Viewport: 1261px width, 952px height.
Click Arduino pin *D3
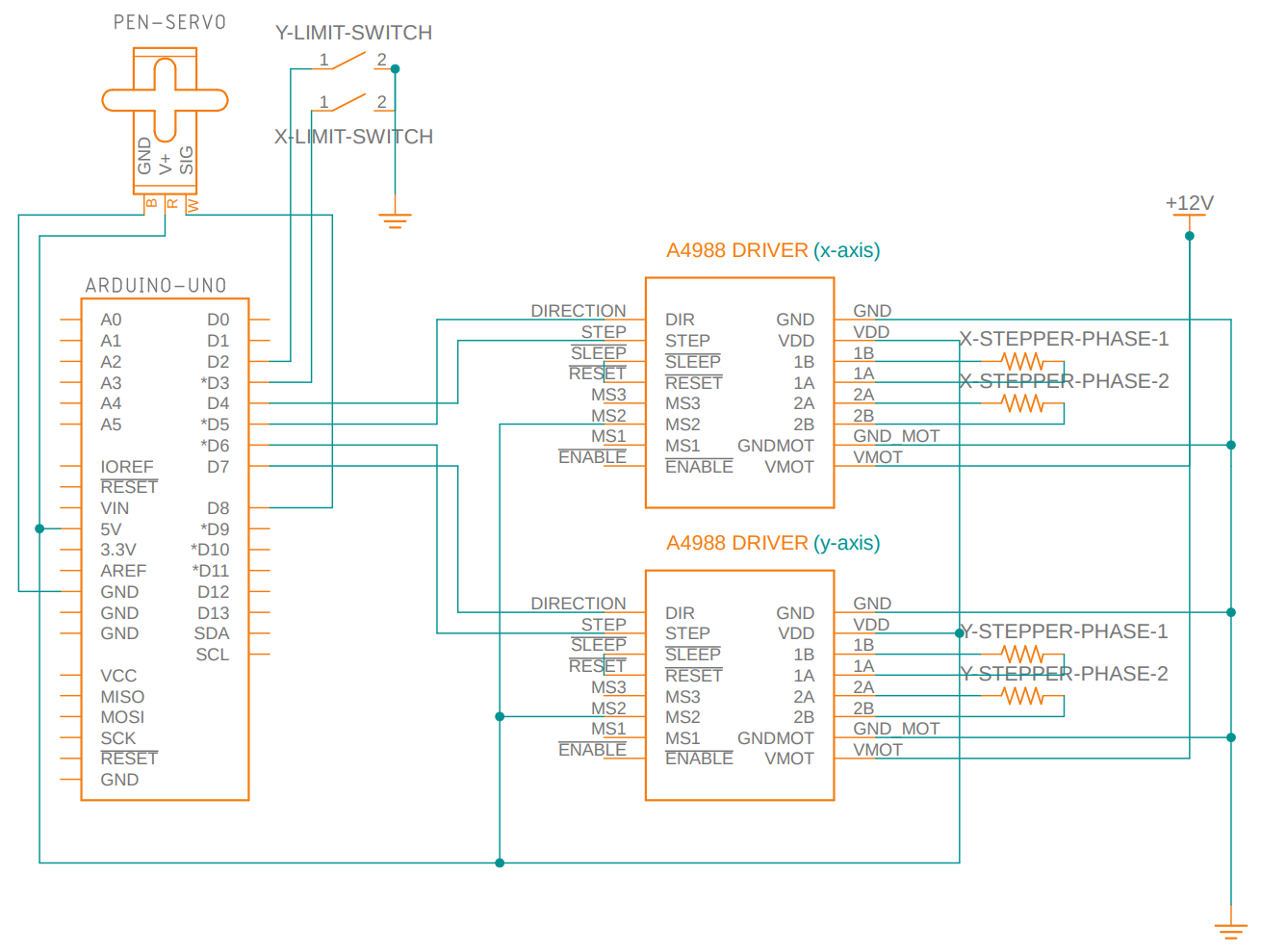pyautogui.click(x=216, y=383)
